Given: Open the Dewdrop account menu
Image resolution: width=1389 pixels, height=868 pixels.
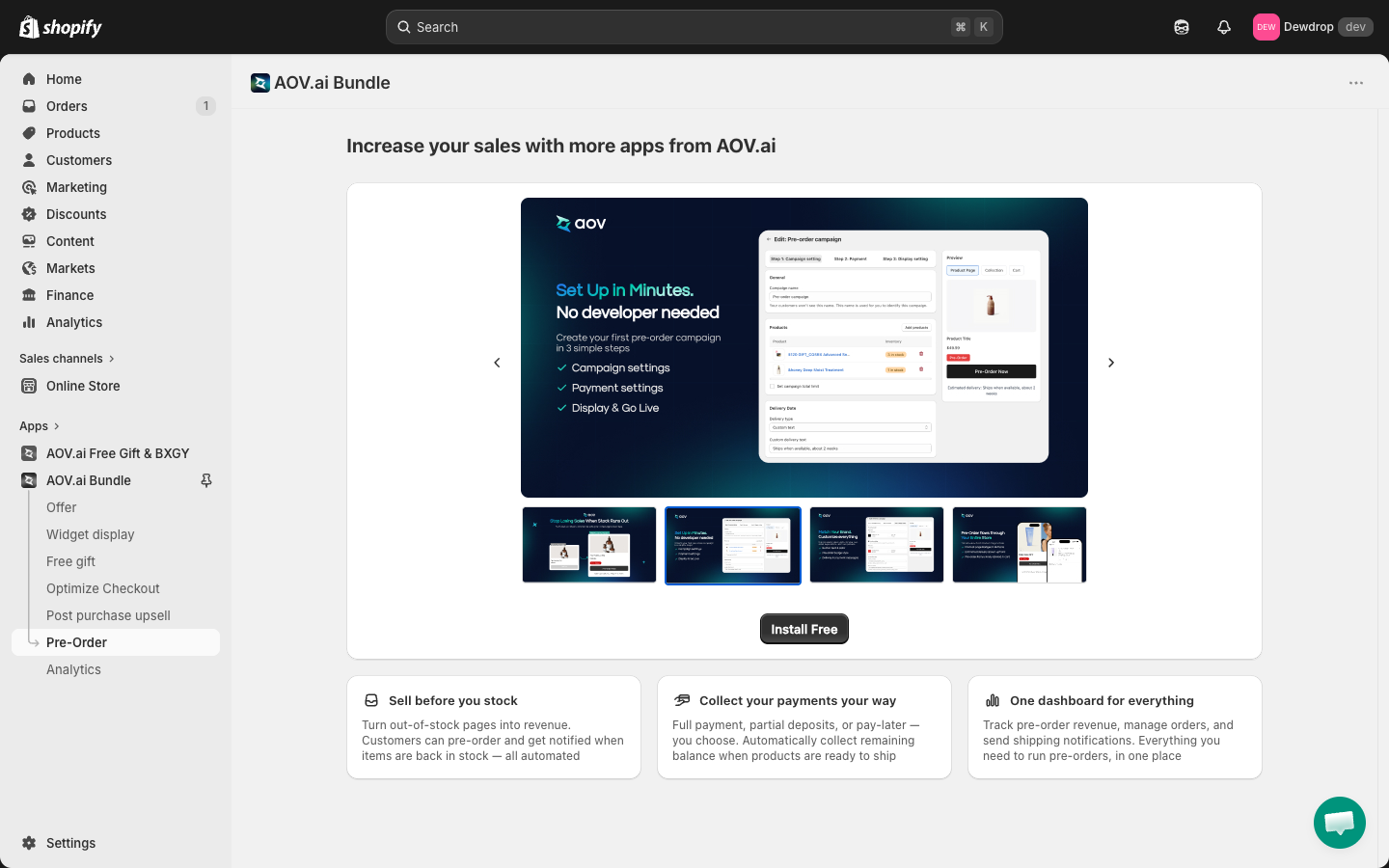Looking at the screenshot, I should pos(1313,27).
